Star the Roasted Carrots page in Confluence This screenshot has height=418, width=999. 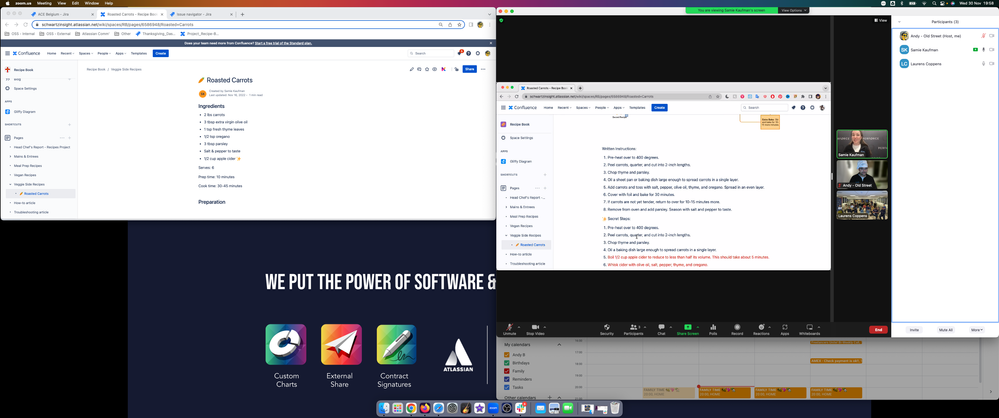click(427, 69)
